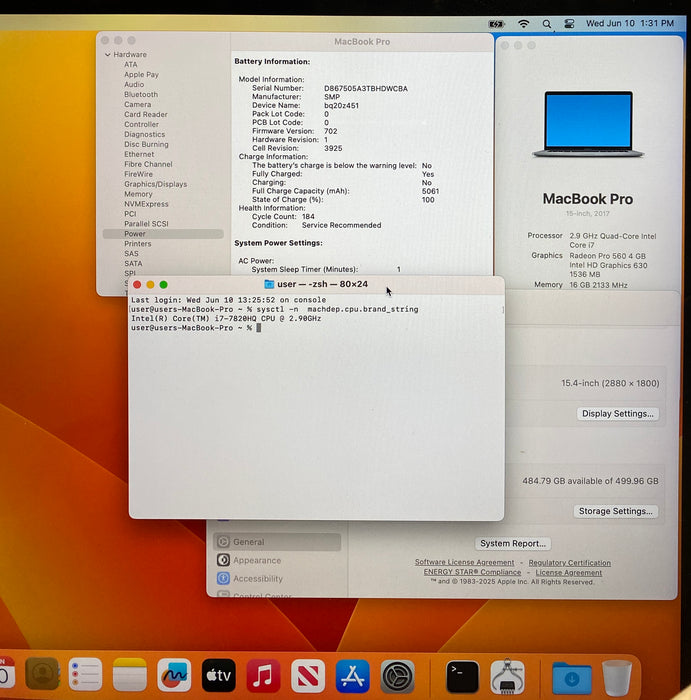Select Diagnostics in Hardware list
The image size is (691, 700).
(x=144, y=134)
